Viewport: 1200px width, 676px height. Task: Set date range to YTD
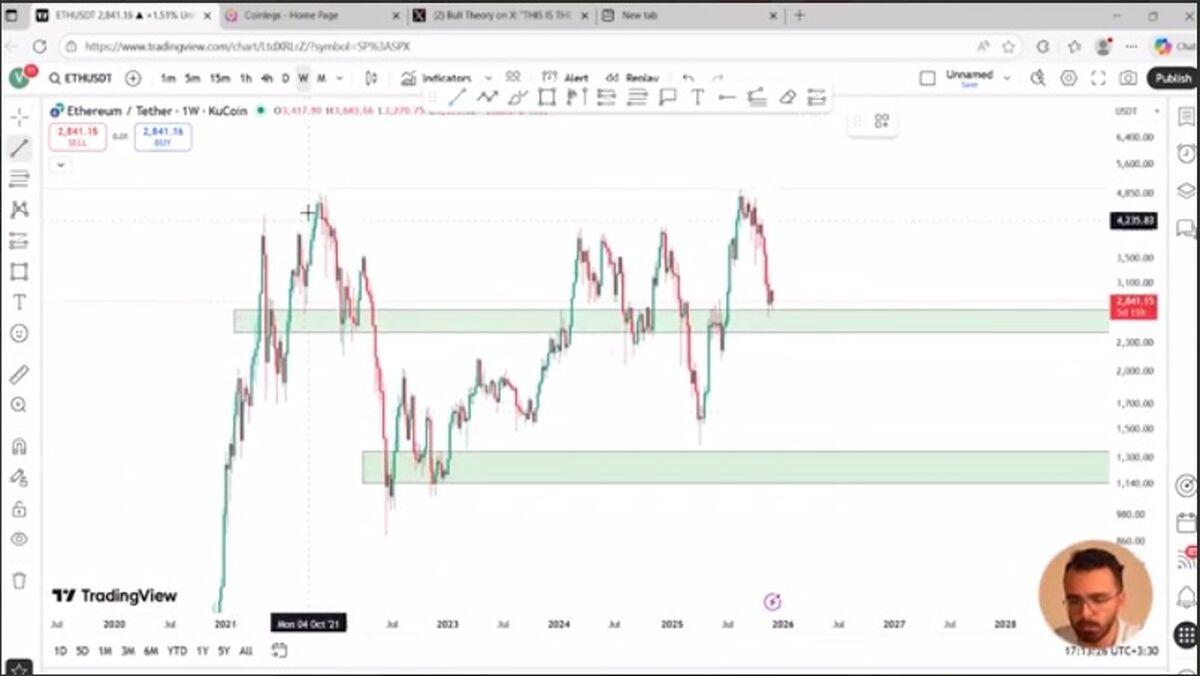177,651
